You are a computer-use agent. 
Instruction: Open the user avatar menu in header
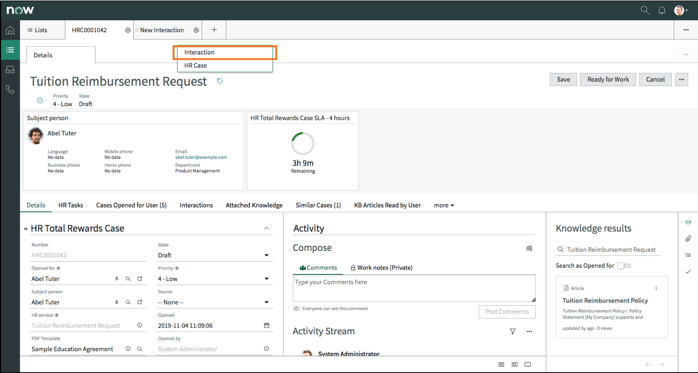tap(680, 10)
